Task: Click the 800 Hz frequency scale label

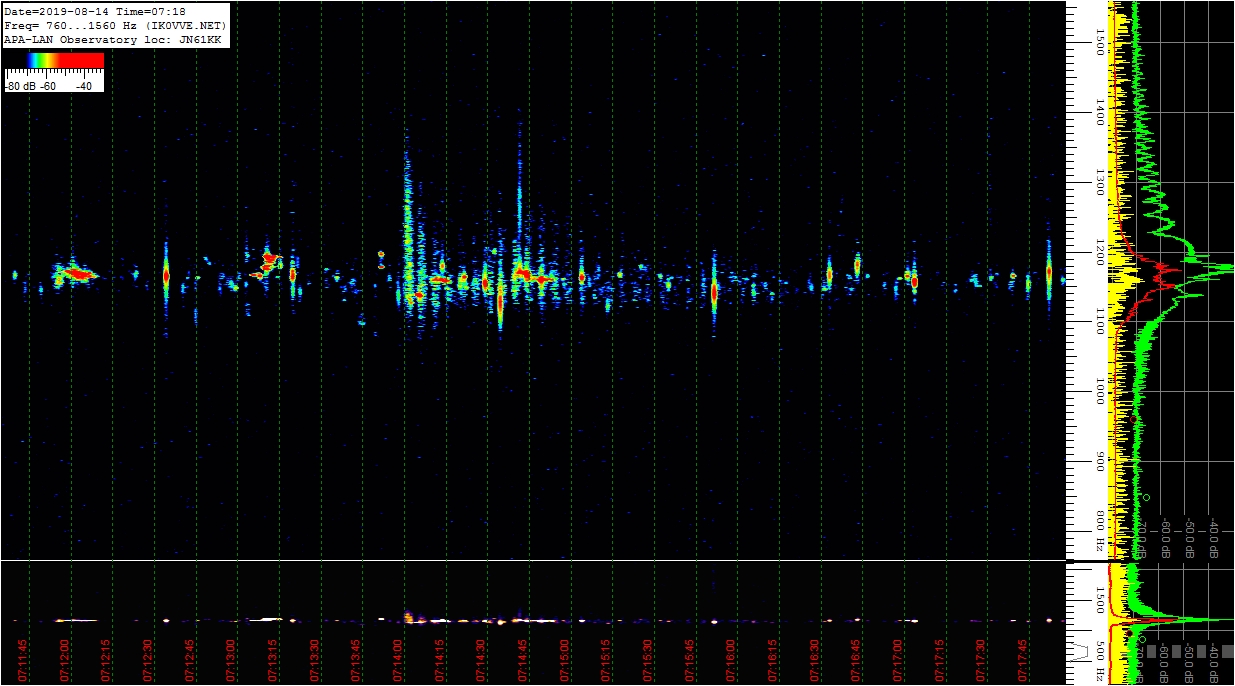Action: tap(1099, 531)
